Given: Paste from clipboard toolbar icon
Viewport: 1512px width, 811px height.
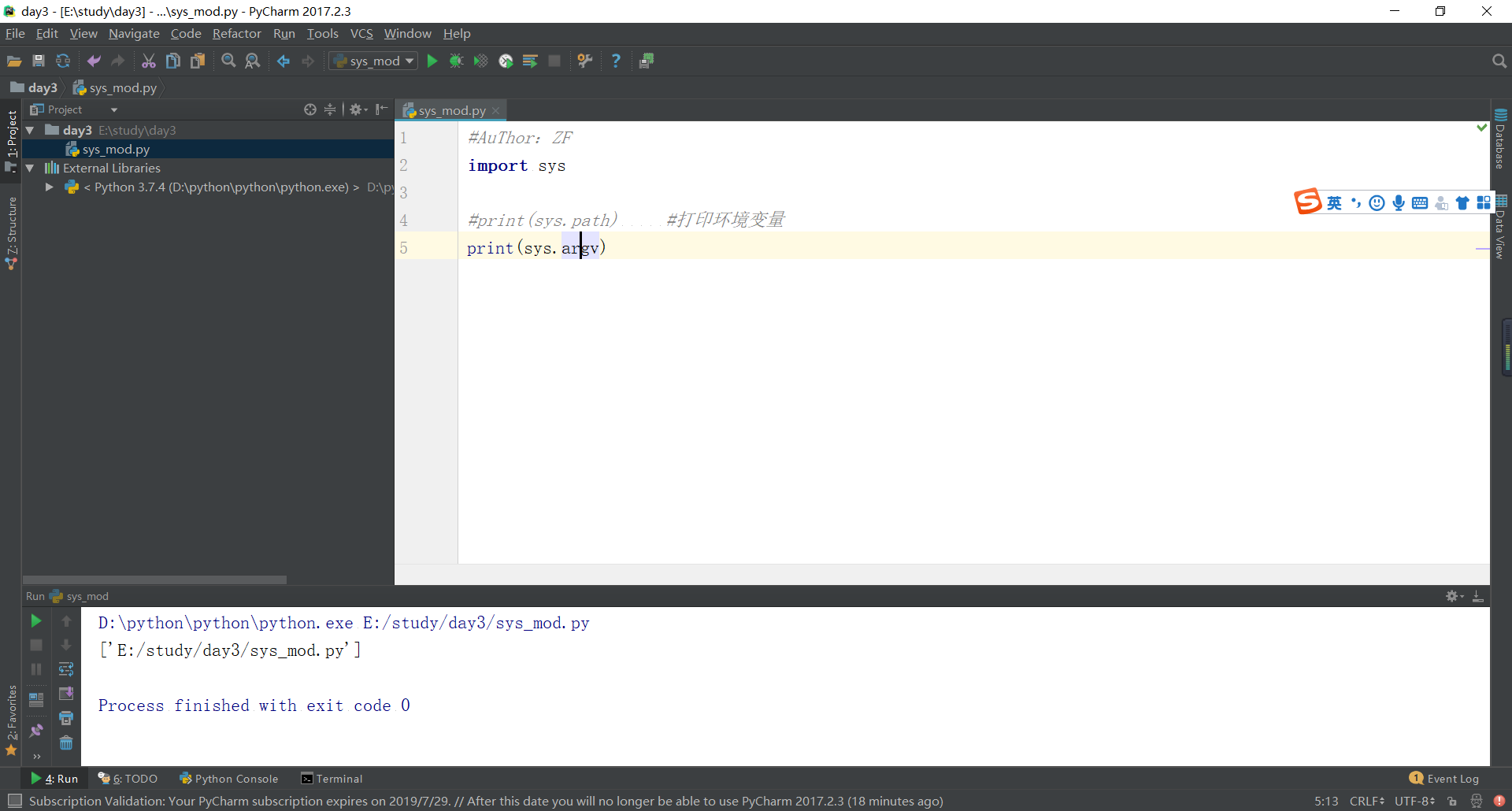Looking at the screenshot, I should (198, 61).
